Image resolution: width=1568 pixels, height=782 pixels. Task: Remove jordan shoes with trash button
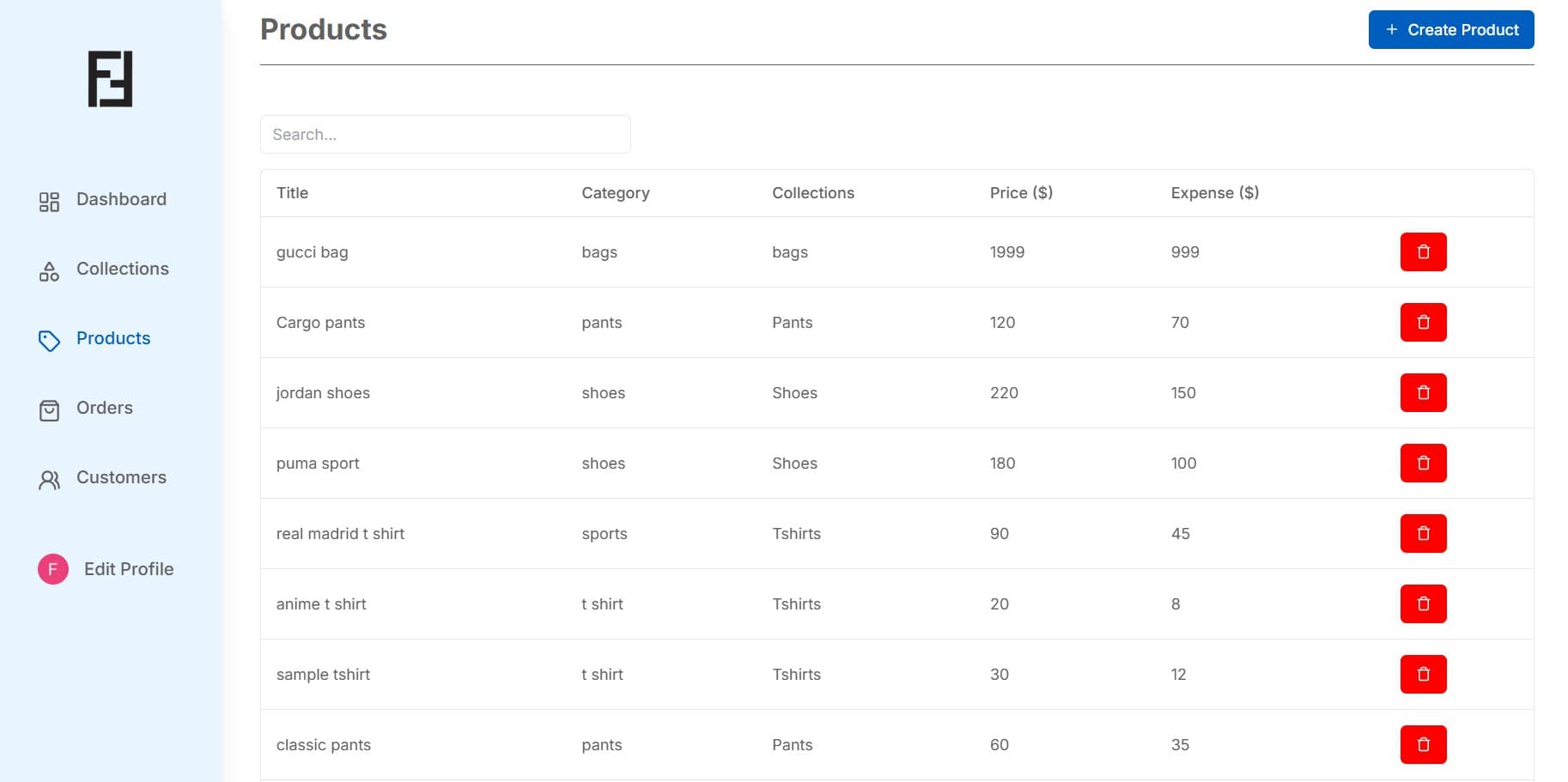pyautogui.click(x=1423, y=392)
